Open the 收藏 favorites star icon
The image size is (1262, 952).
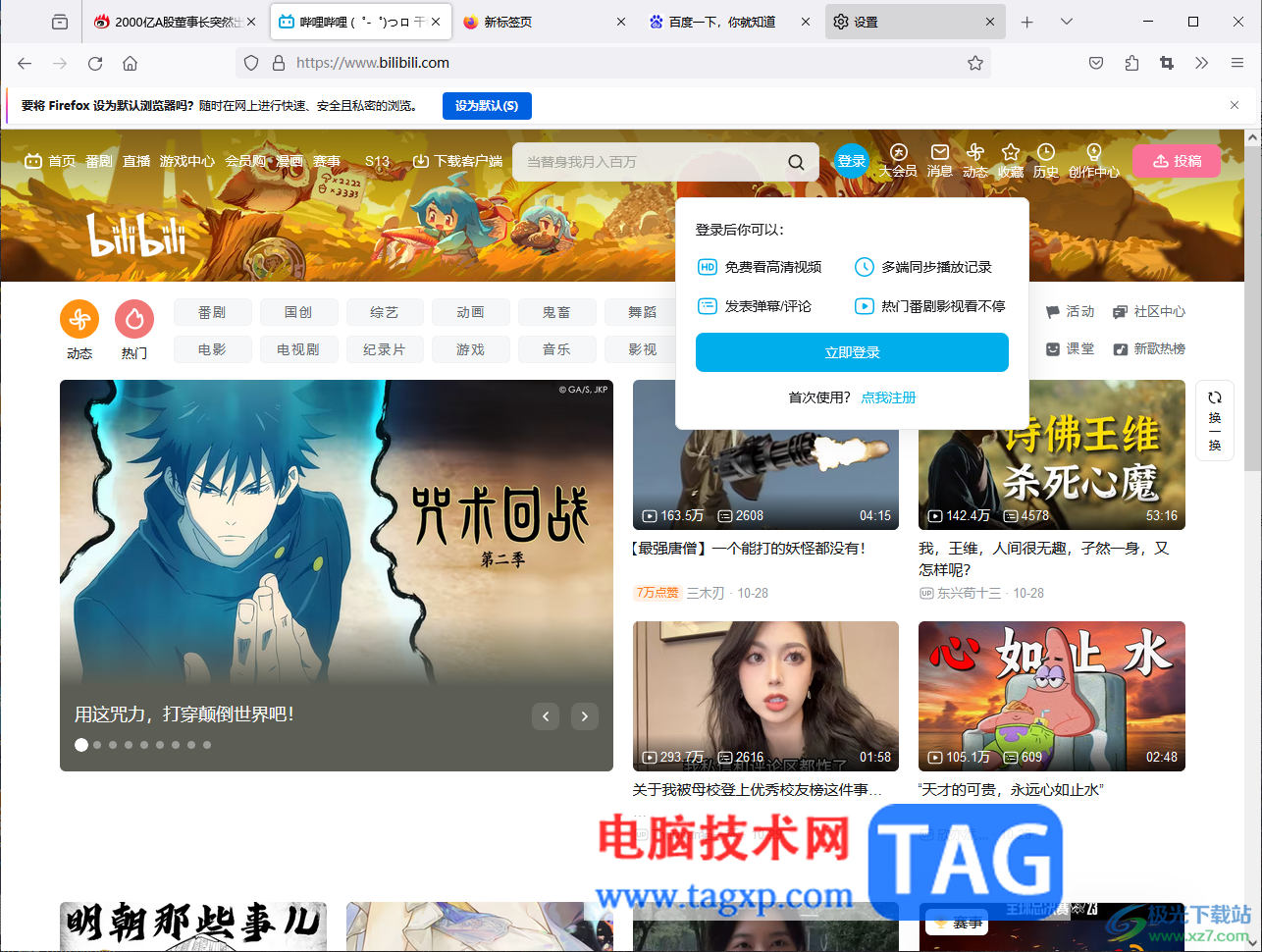click(x=1010, y=153)
